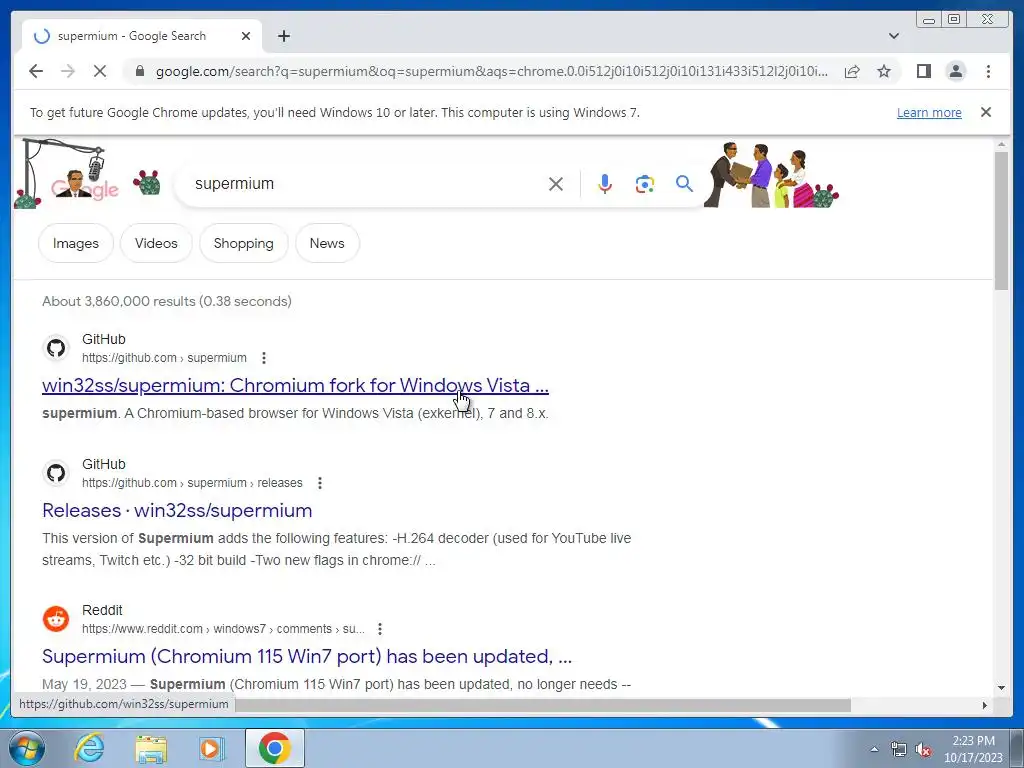The image size is (1024, 768).
Task: Open options for Reddit result
Action: pos(379,629)
